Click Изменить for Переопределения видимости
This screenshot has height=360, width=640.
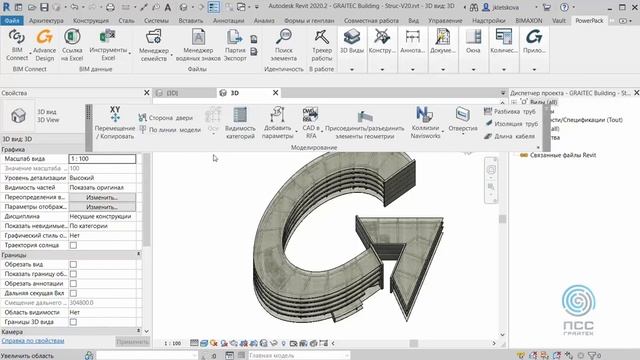coord(102,197)
